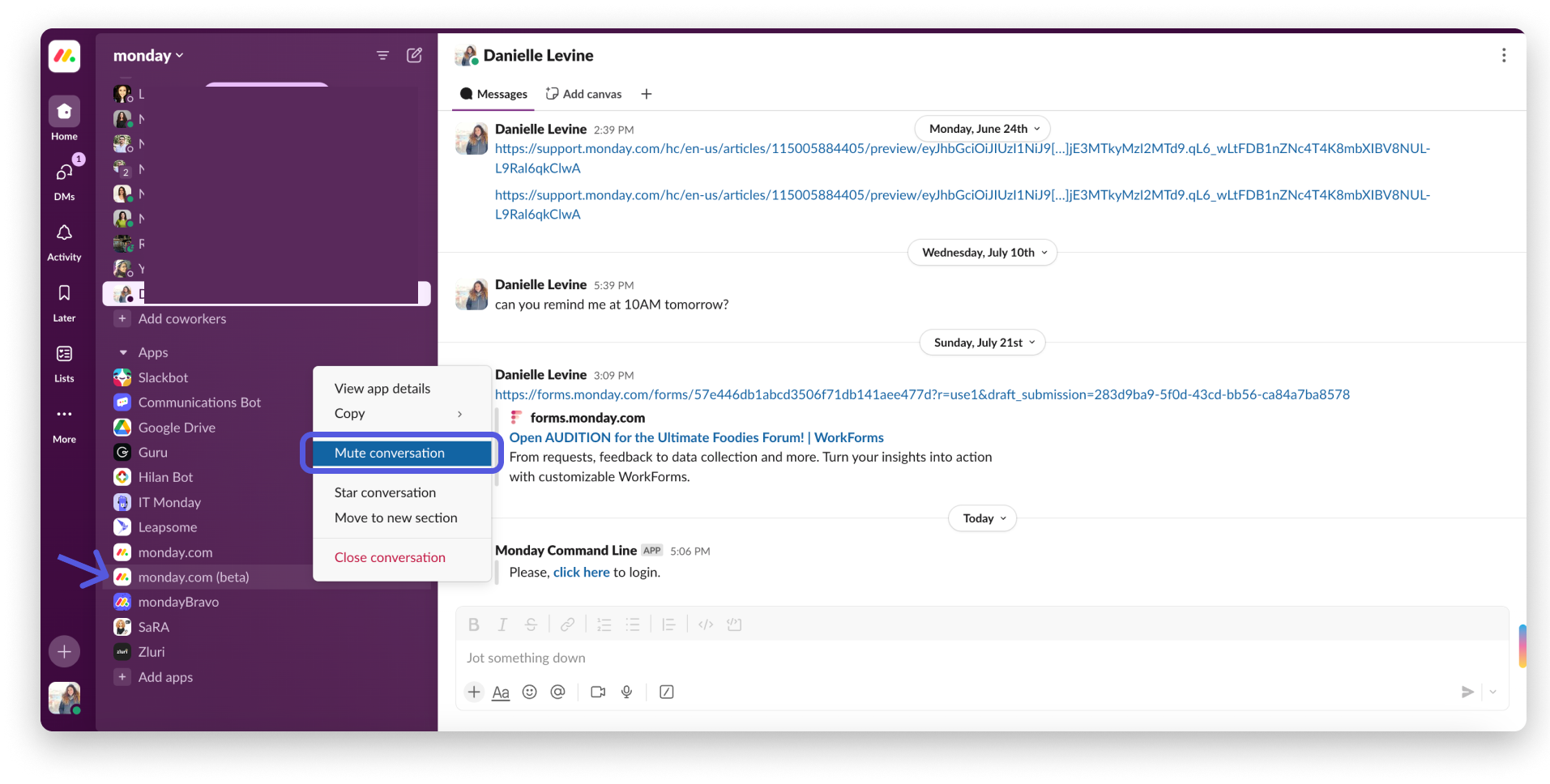
Task: Compose a new message icon
Action: click(414, 55)
